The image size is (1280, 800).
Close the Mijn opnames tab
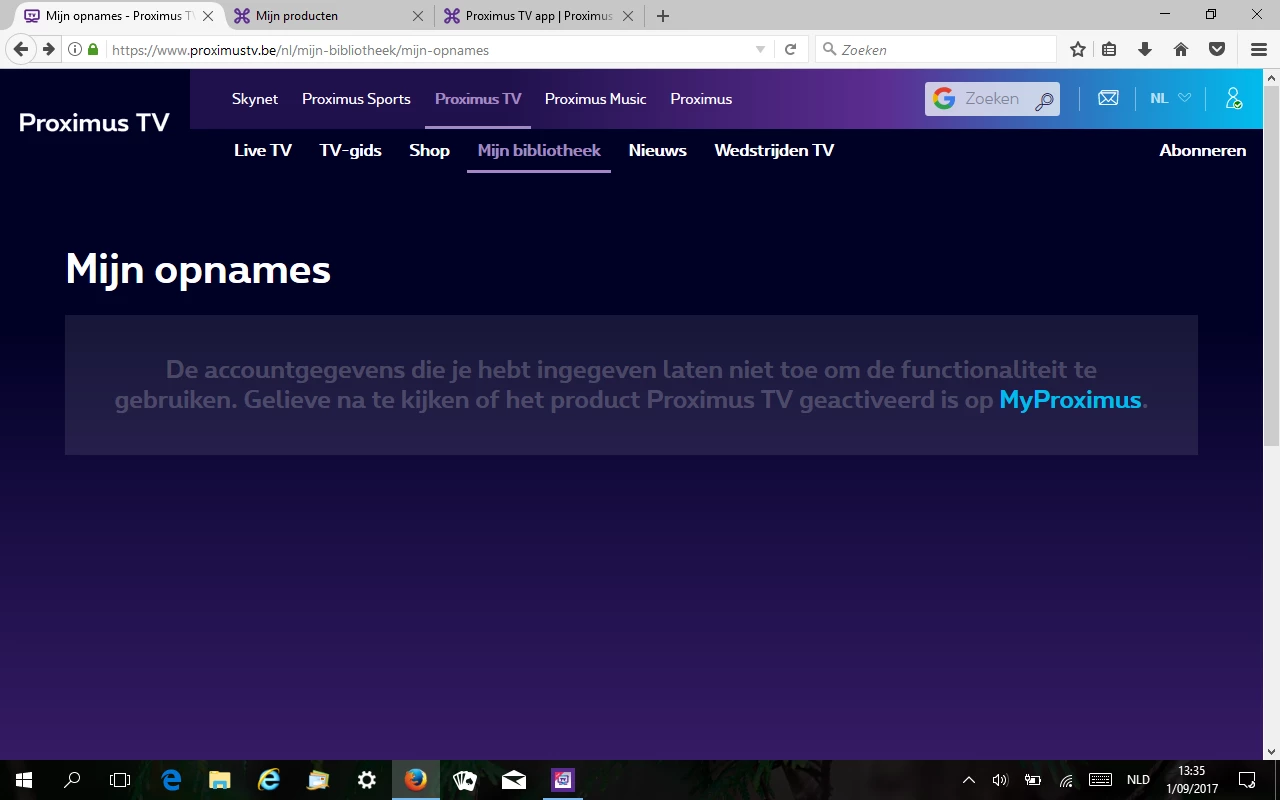(x=208, y=16)
